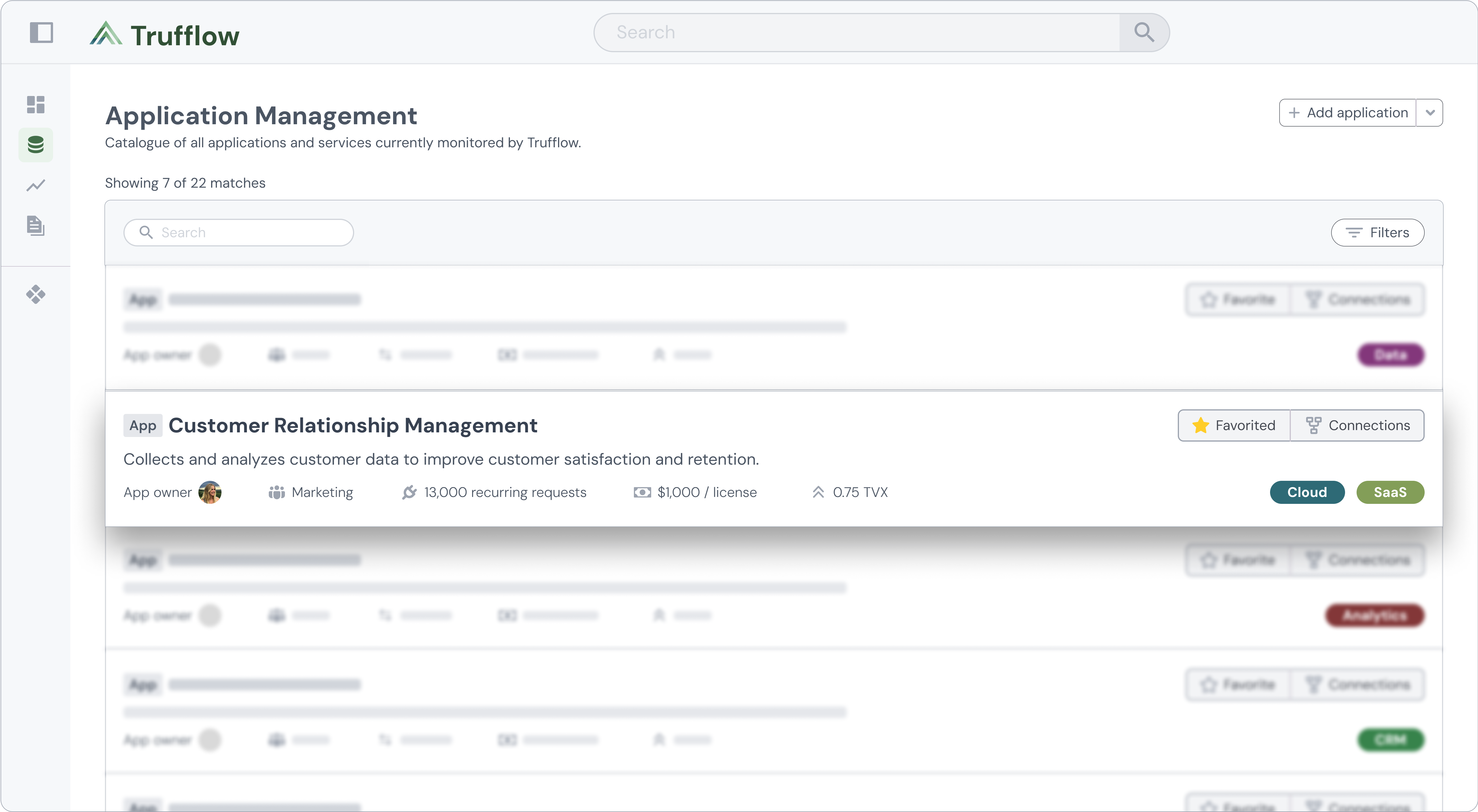Screen dimensions: 1478x812
Task: Open the documents sidebar icon
Action: (35, 225)
